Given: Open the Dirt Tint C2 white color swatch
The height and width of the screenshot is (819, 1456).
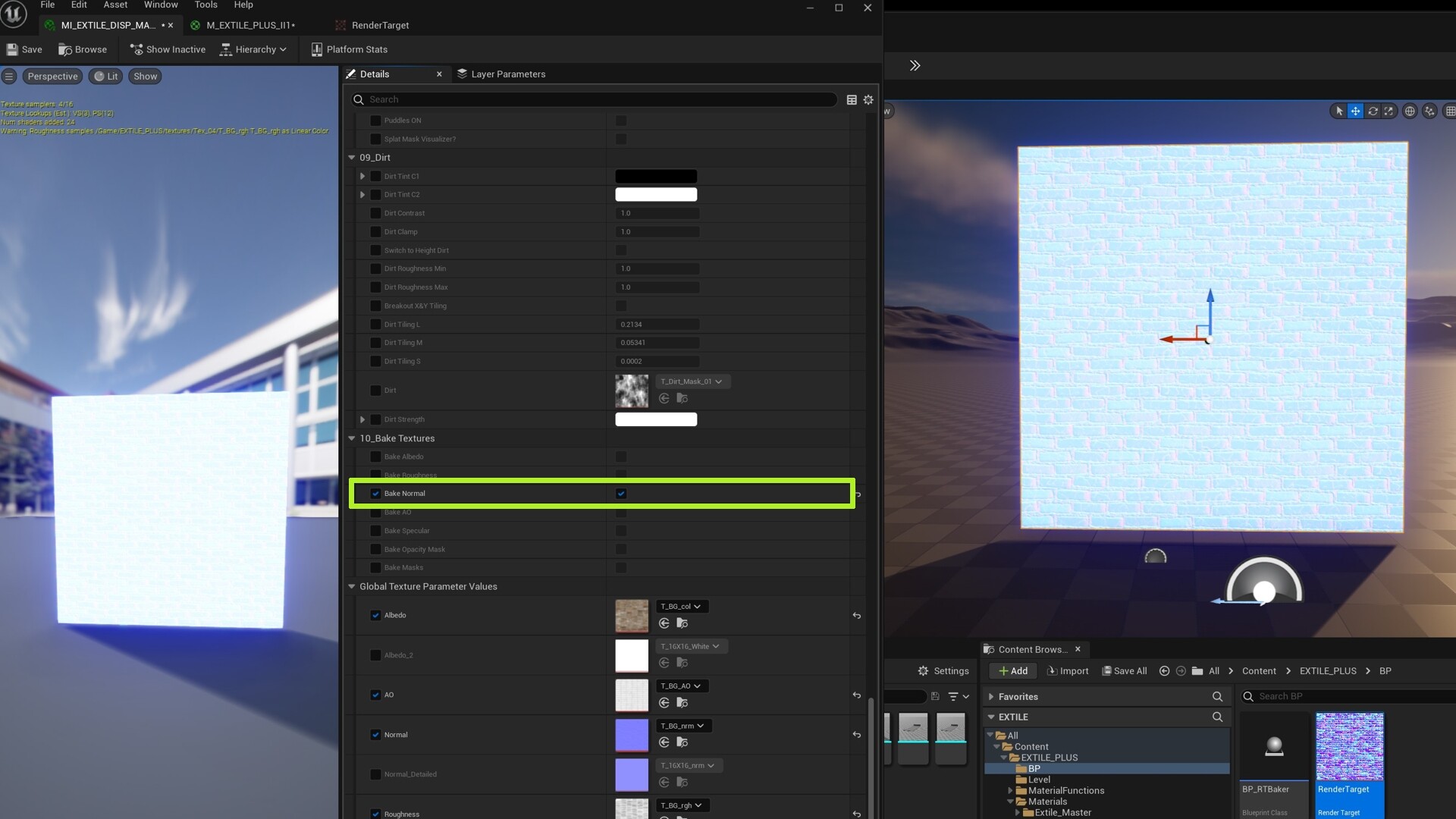Looking at the screenshot, I should tap(656, 195).
